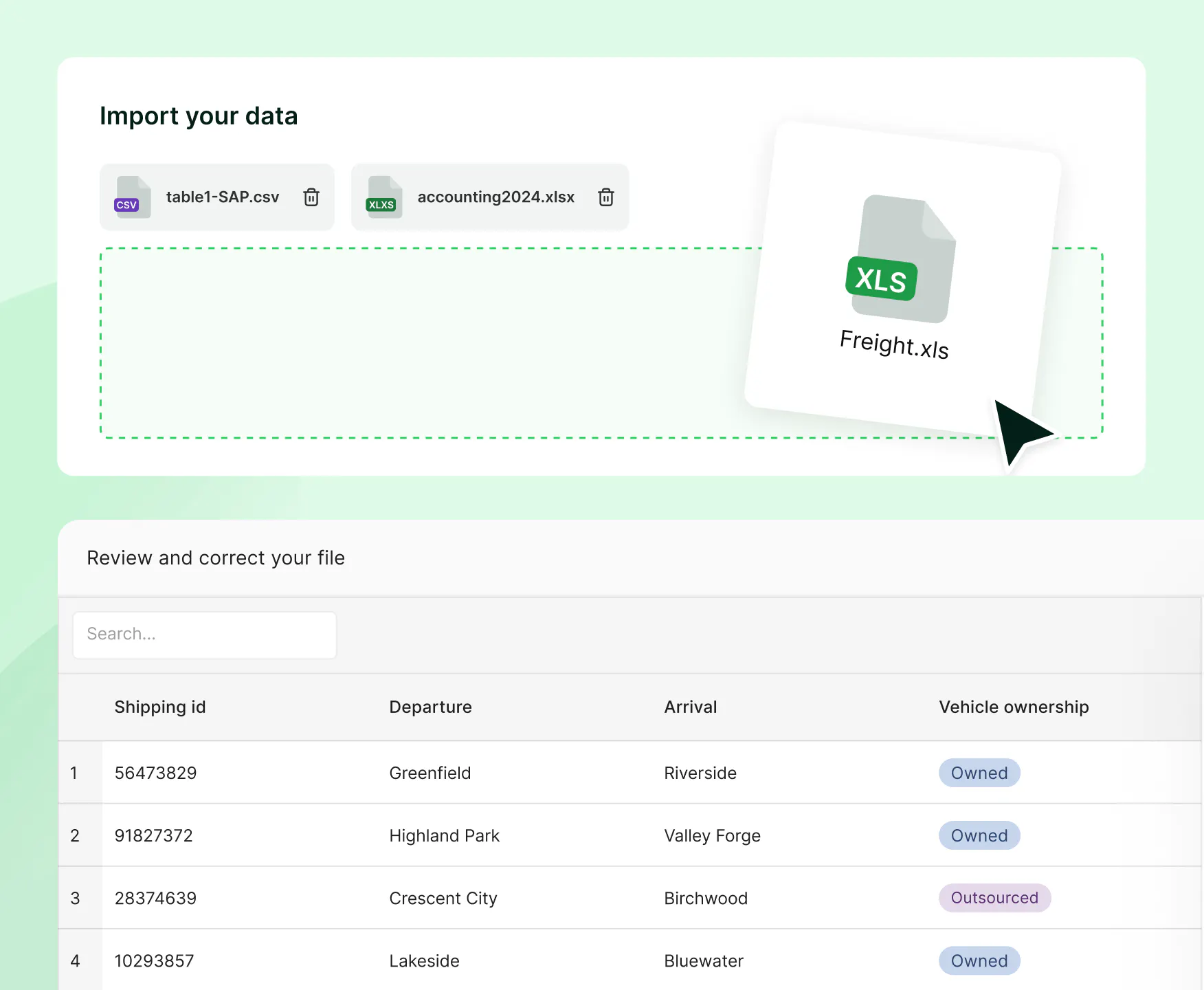Click the CSV file type icon
1204x990 pixels.
coord(132,198)
